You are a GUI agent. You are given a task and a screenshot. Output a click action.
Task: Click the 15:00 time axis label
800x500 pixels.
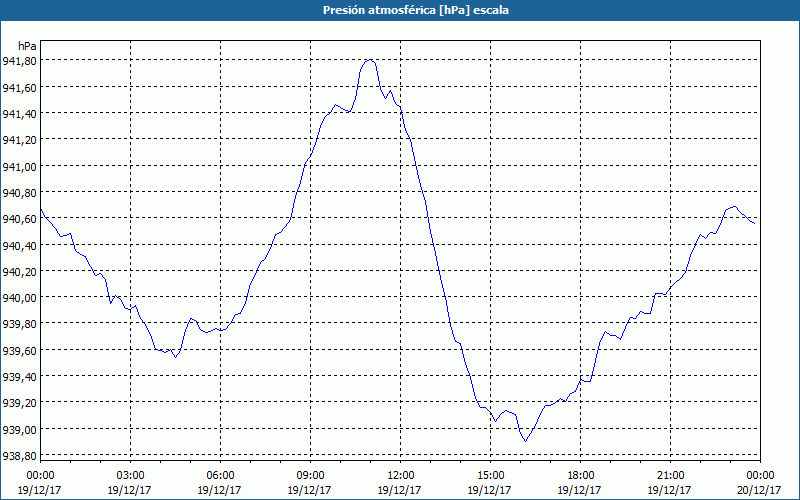(x=490, y=476)
